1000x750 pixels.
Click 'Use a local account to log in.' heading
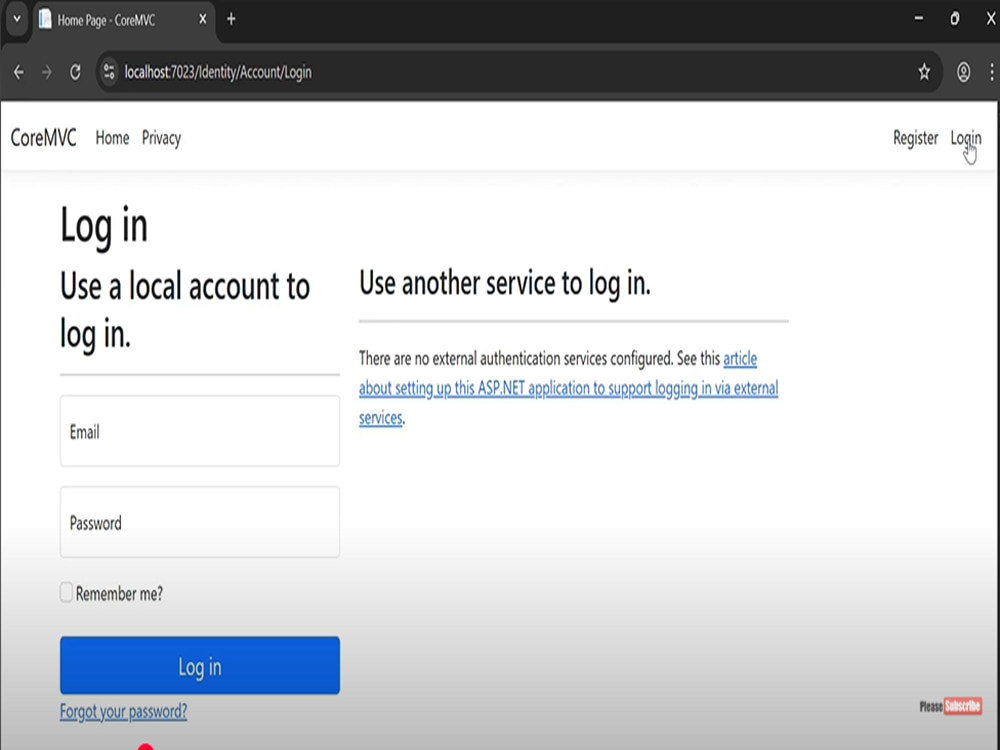pos(185,310)
